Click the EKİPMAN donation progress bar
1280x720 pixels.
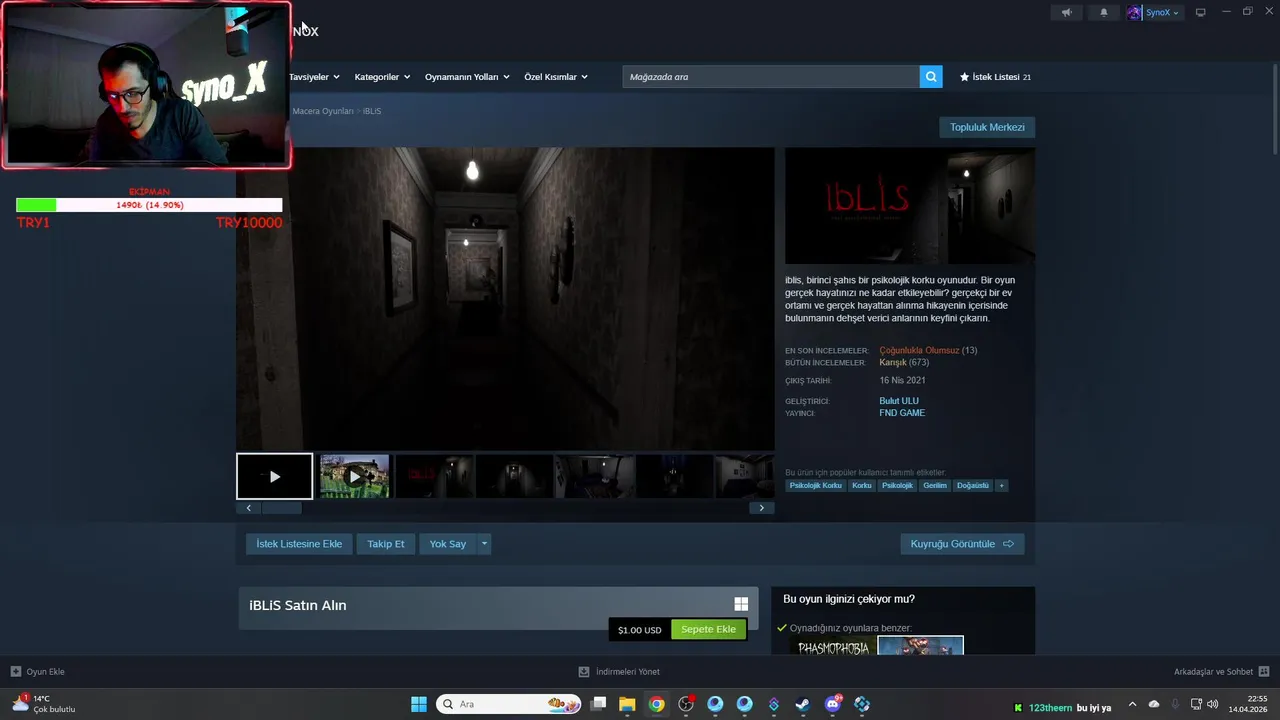pos(149,205)
